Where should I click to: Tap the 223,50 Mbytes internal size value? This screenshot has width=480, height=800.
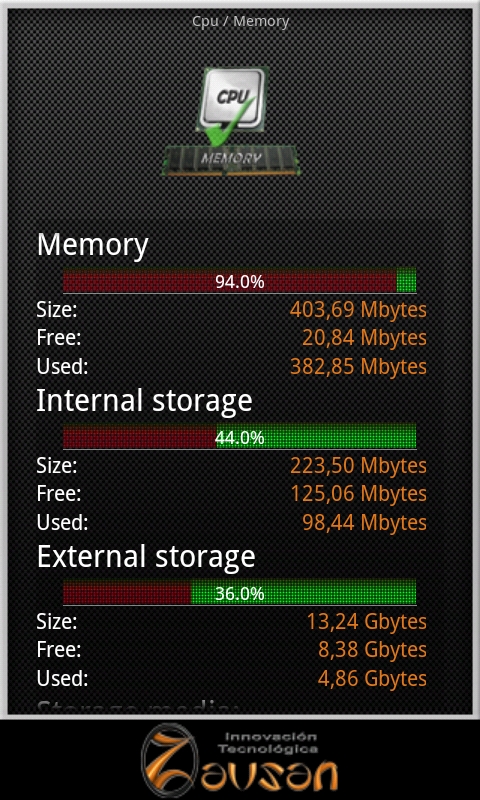point(358,465)
